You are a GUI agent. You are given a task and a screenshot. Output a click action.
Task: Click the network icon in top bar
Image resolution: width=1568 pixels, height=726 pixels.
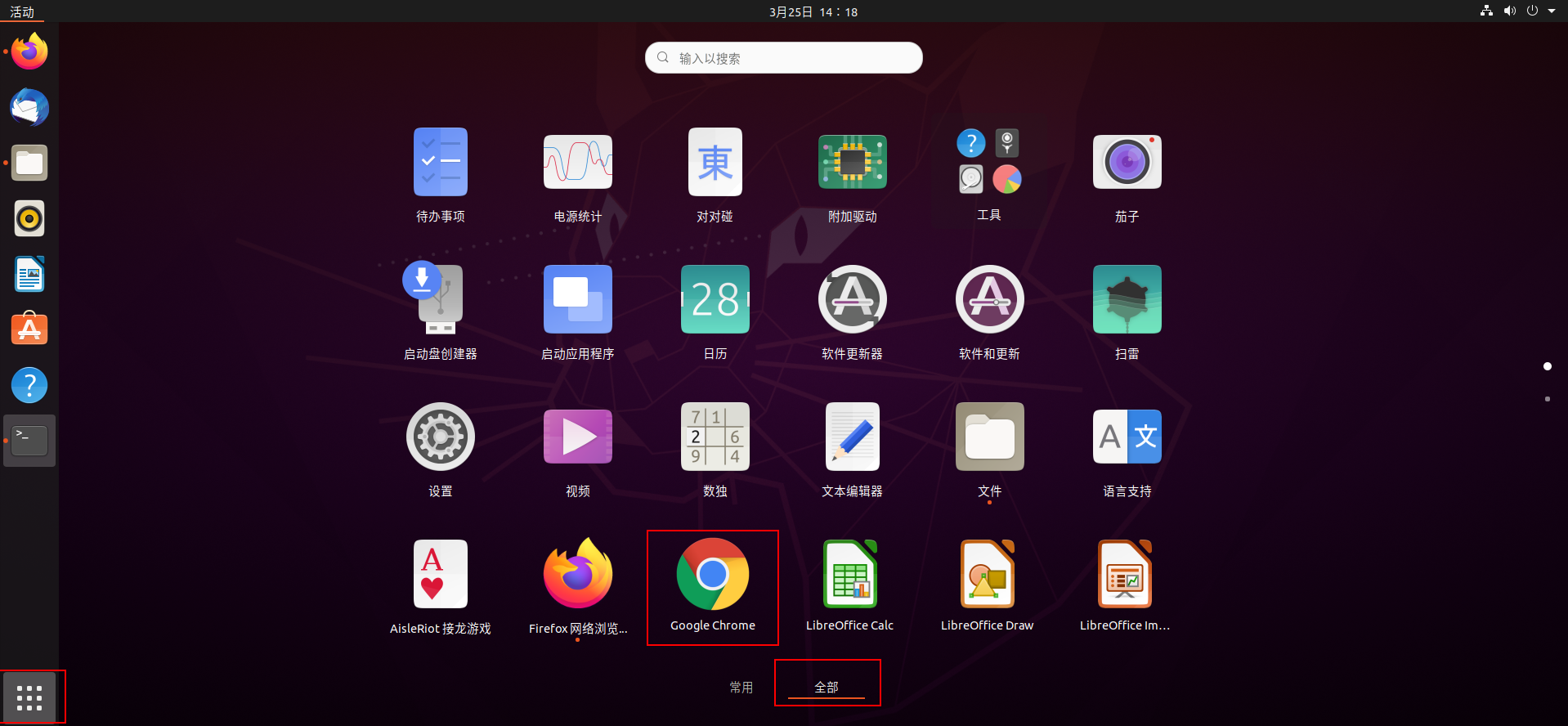coord(1486,11)
